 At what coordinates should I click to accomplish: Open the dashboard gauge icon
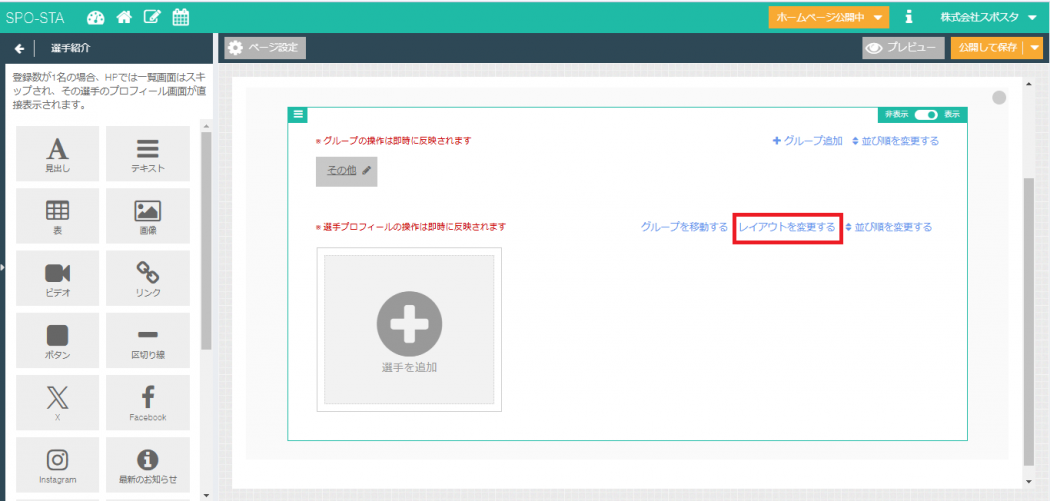(x=96, y=17)
